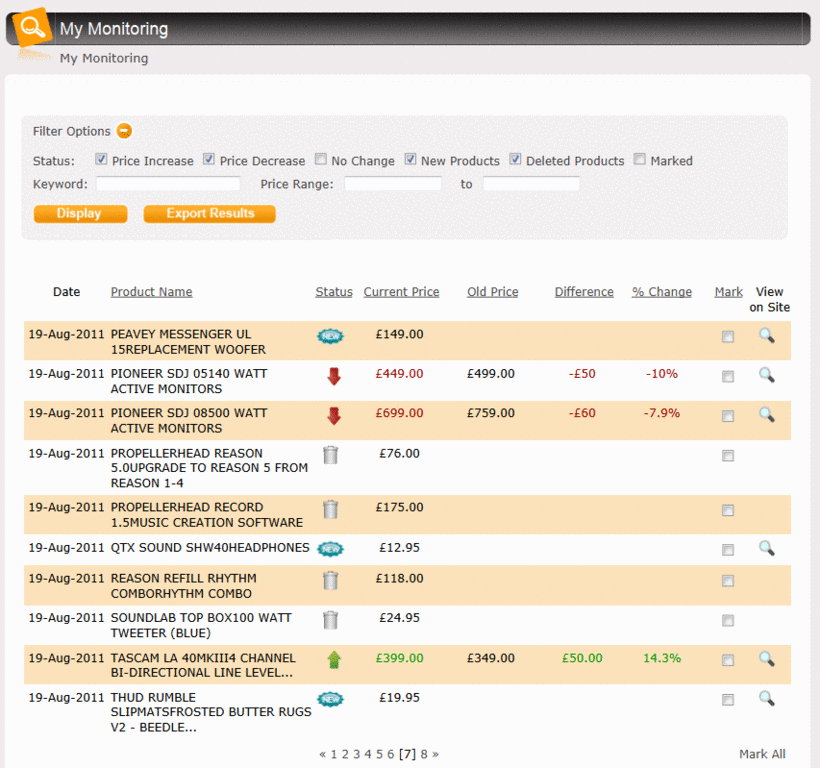Go to results page 6
The image size is (820, 768).
391,754
